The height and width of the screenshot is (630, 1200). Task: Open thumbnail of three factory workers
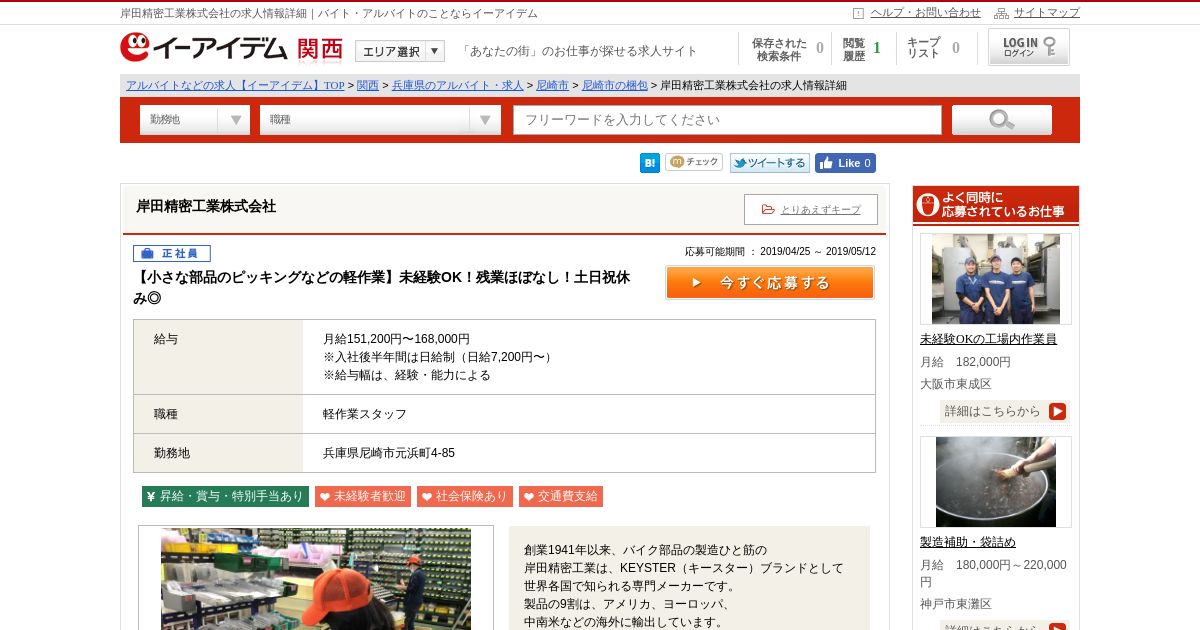pos(996,279)
